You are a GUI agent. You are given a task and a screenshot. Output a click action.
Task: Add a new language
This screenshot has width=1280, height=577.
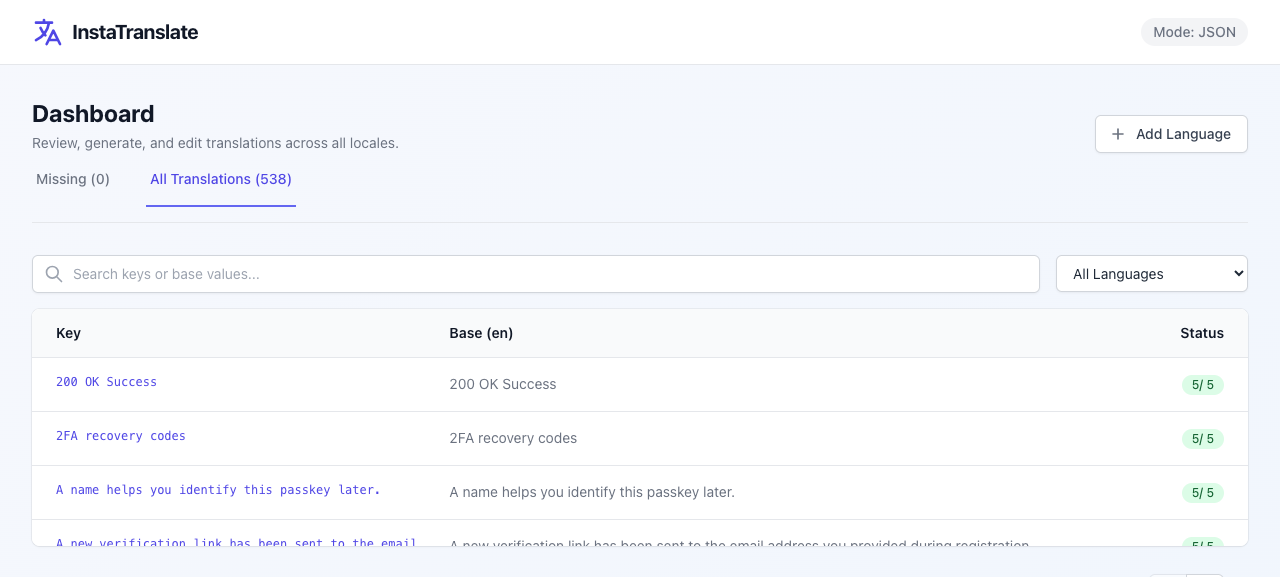[1171, 134]
